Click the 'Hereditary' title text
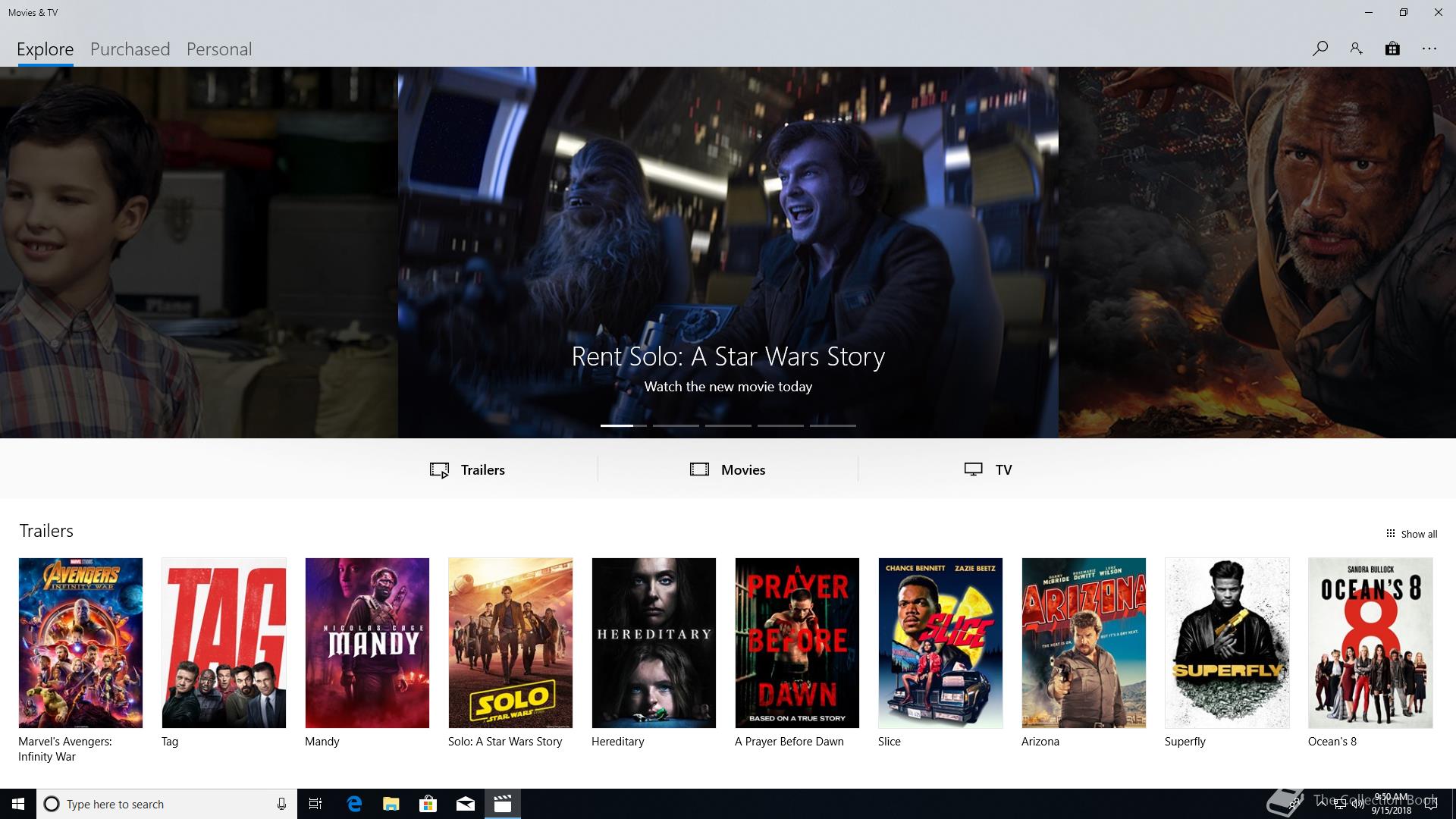1456x819 pixels. click(618, 742)
